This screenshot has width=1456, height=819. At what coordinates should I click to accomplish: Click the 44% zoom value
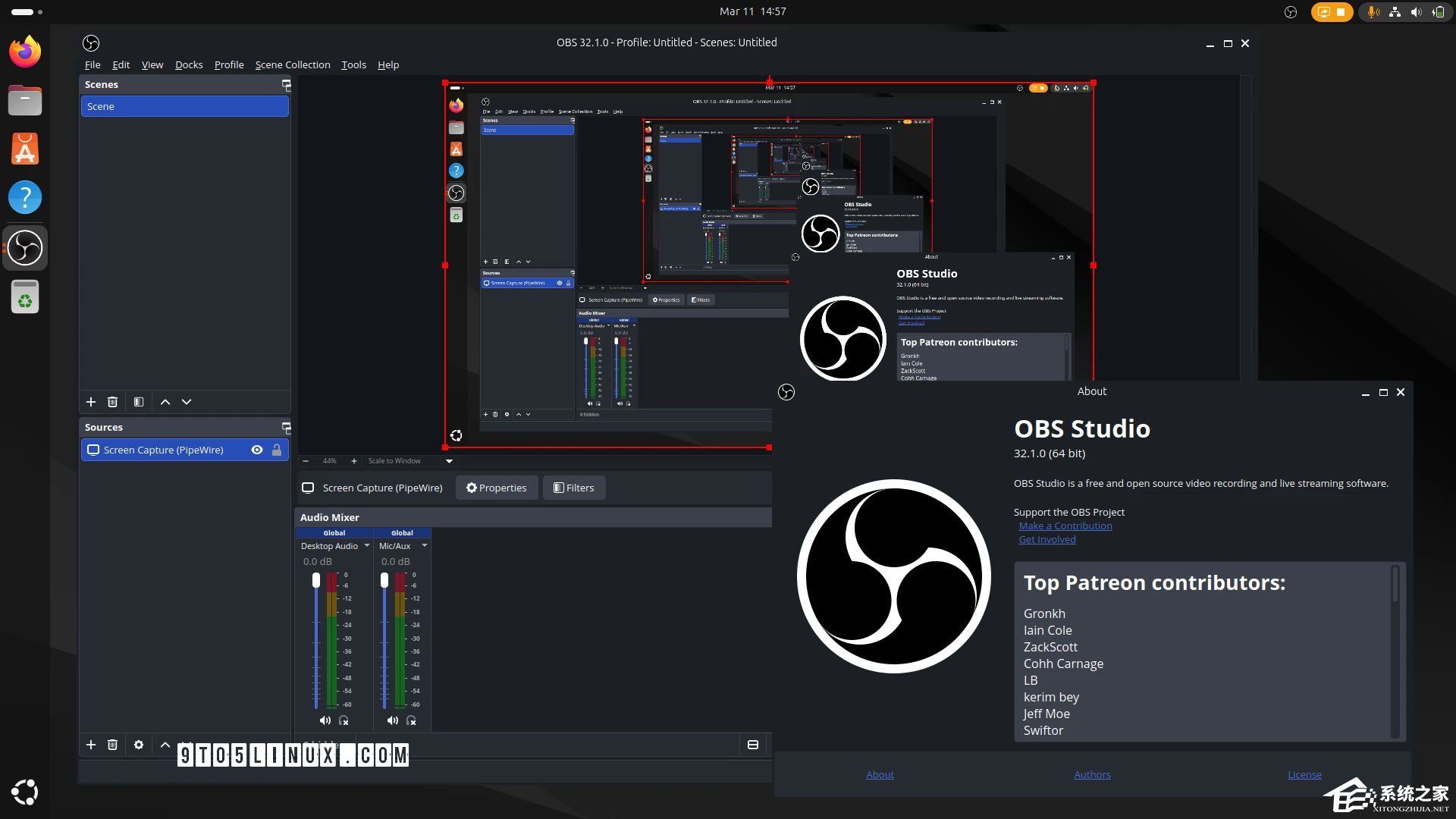pyautogui.click(x=330, y=461)
